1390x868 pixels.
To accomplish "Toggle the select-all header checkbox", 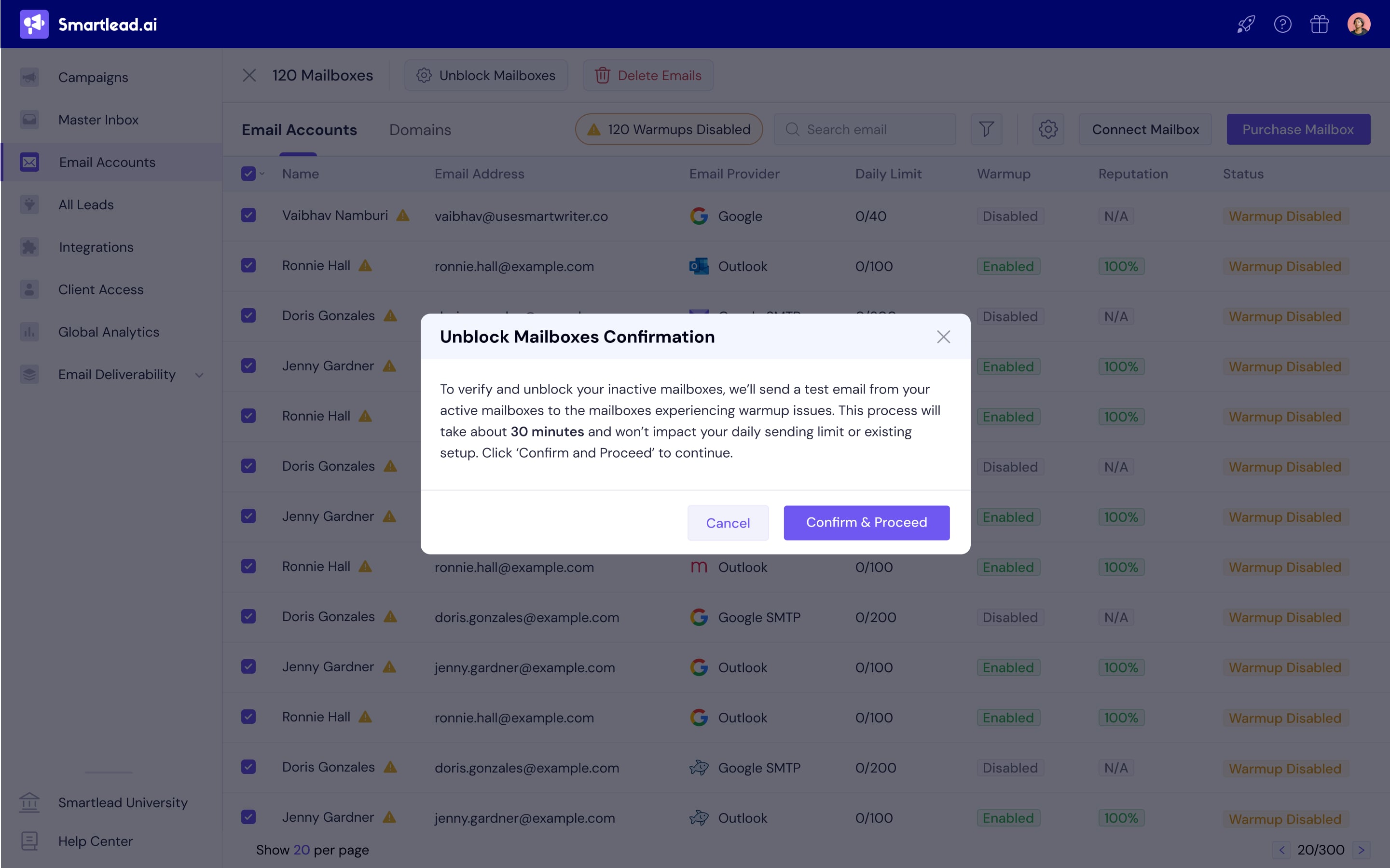I will click(248, 174).
